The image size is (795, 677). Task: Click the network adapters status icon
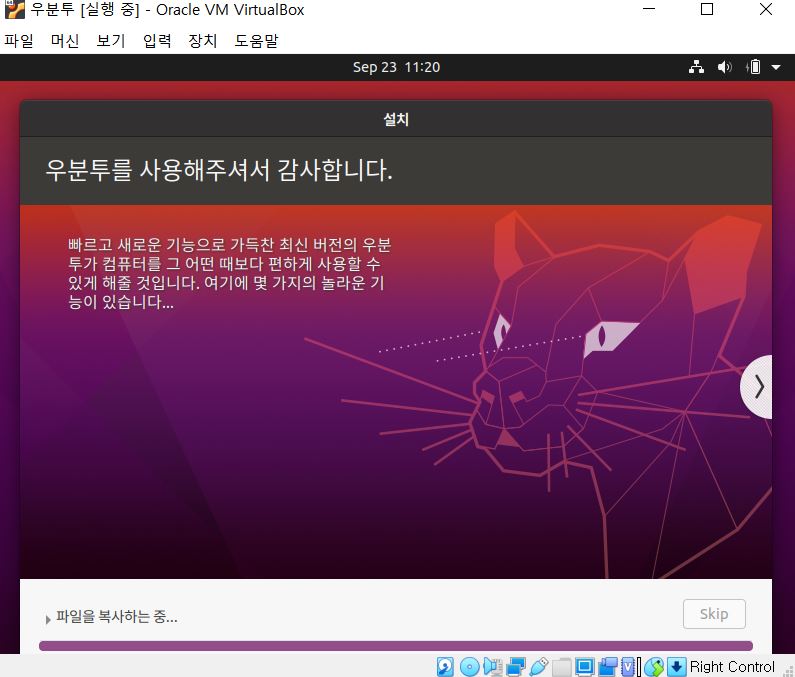[516, 666]
